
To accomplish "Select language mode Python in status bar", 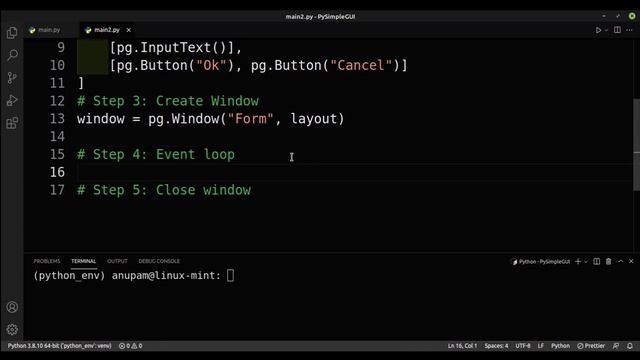I will point(560,346).
